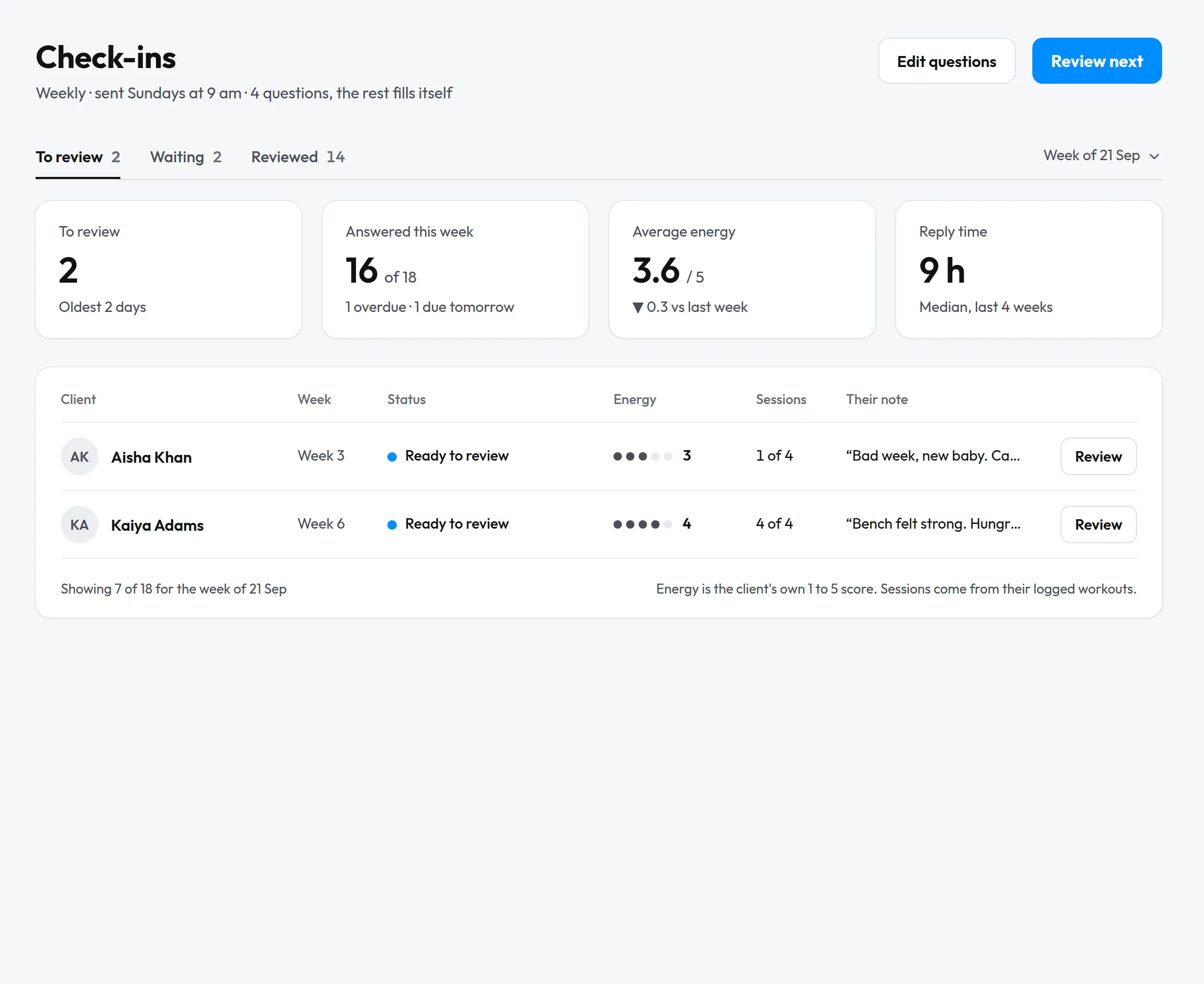Click Review for Aisha Khan
Screen dimensions: 1204x984
(x=1098, y=456)
